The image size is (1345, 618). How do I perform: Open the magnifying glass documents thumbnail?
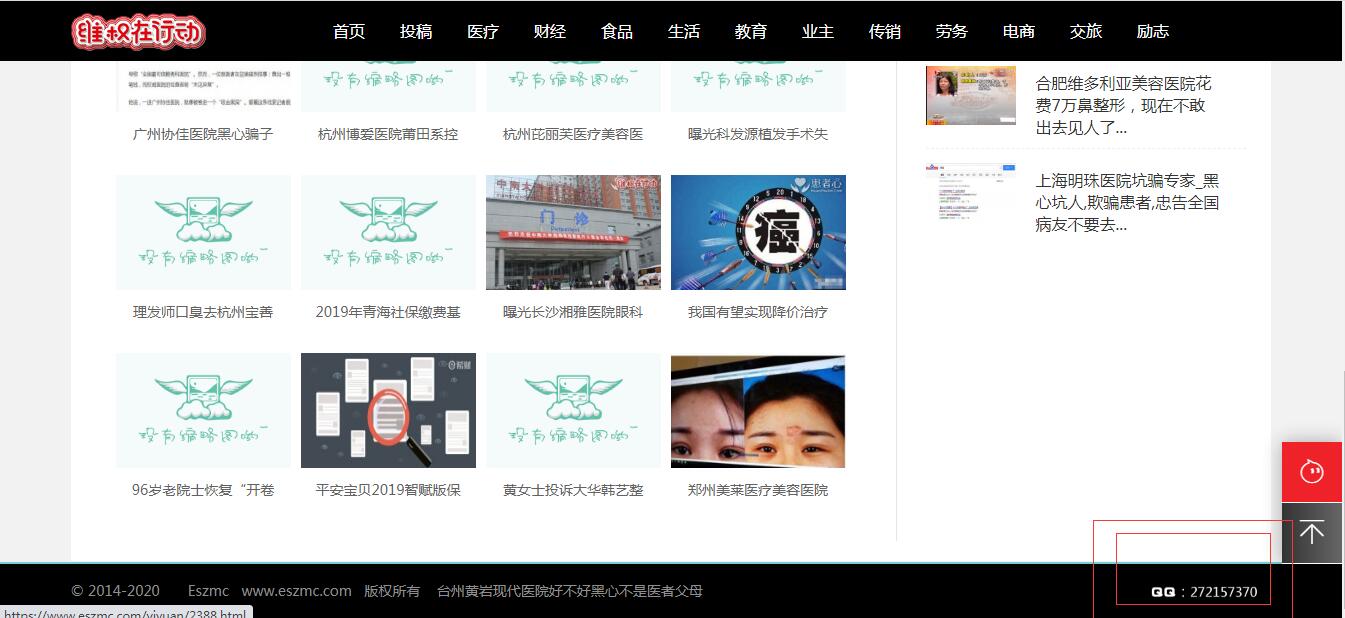[388, 410]
